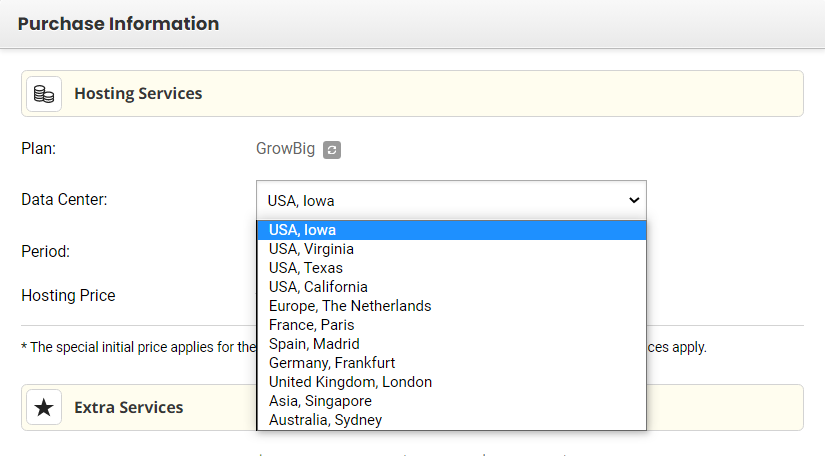Image resolution: width=825 pixels, height=456 pixels.
Task: Click the GrowBig plan name
Action: pos(285,149)
